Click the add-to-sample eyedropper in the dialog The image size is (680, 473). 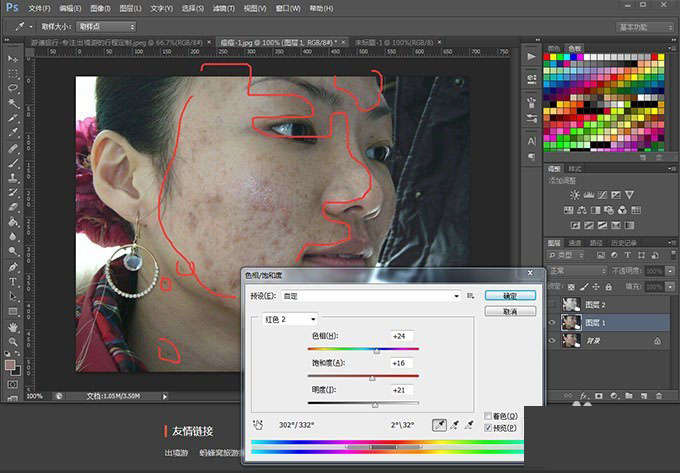(x=456, y=425)
